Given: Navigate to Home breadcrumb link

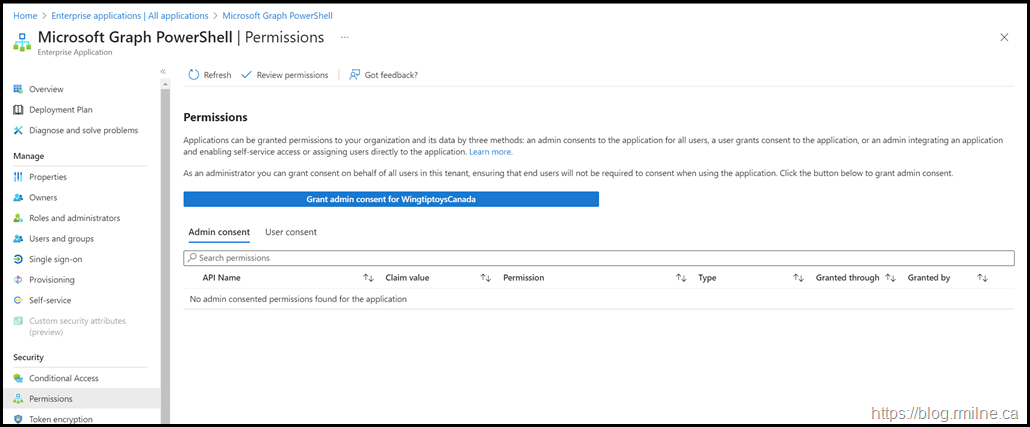Looking at the screenshot, I should [25, 16].
